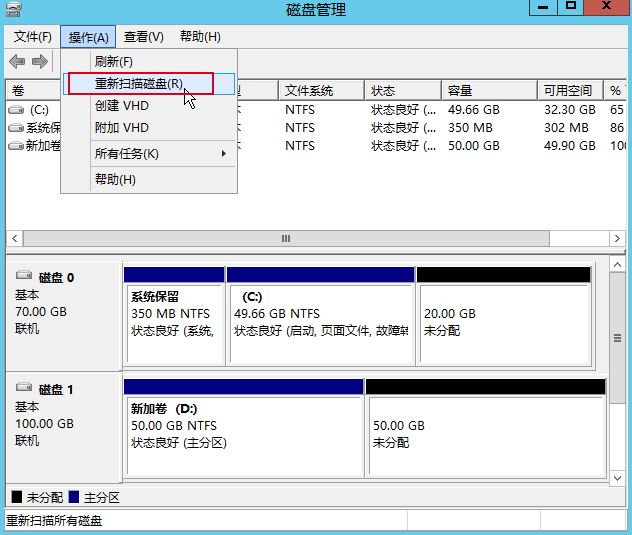Open the 查看(V) menu
This screenshot has height=535, width=632.
point(144,37)
